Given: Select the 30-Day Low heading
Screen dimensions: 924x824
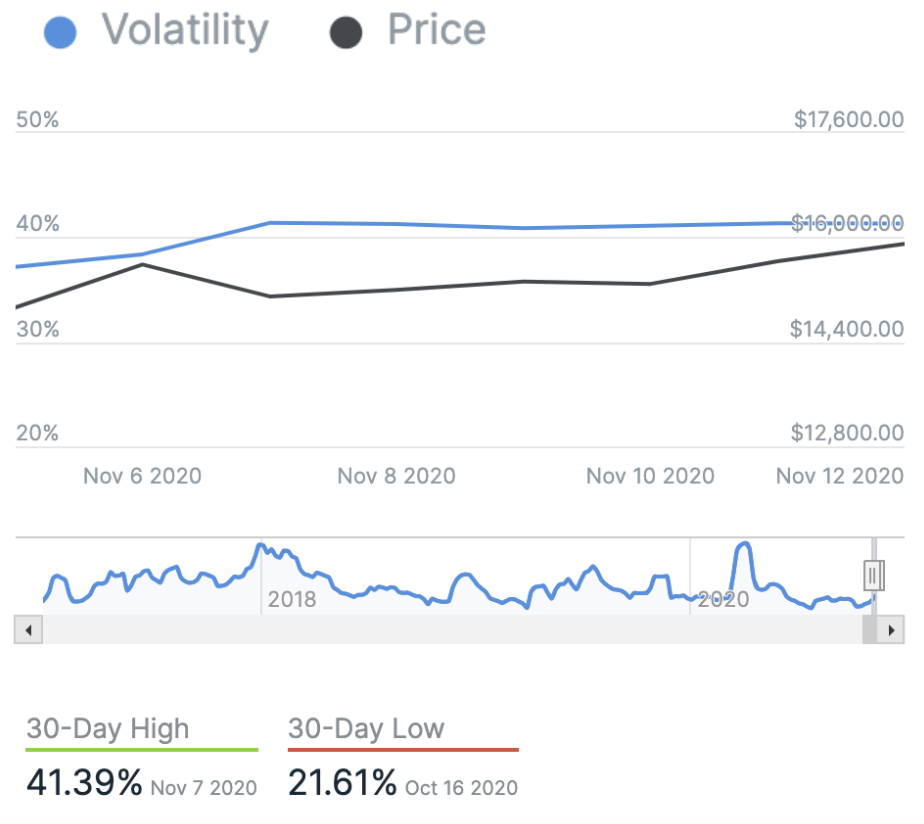Looking at the screenshot, I should 365,728.
